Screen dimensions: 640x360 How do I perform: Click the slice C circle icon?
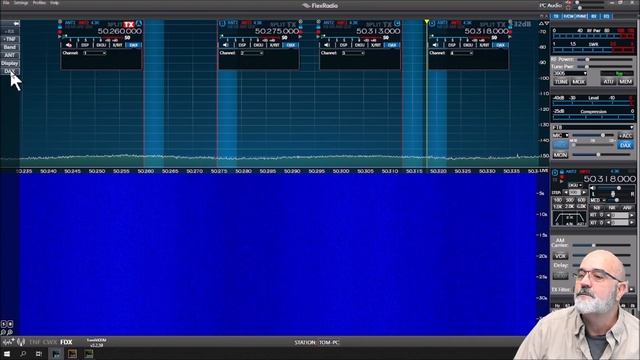tap(397, 24)
